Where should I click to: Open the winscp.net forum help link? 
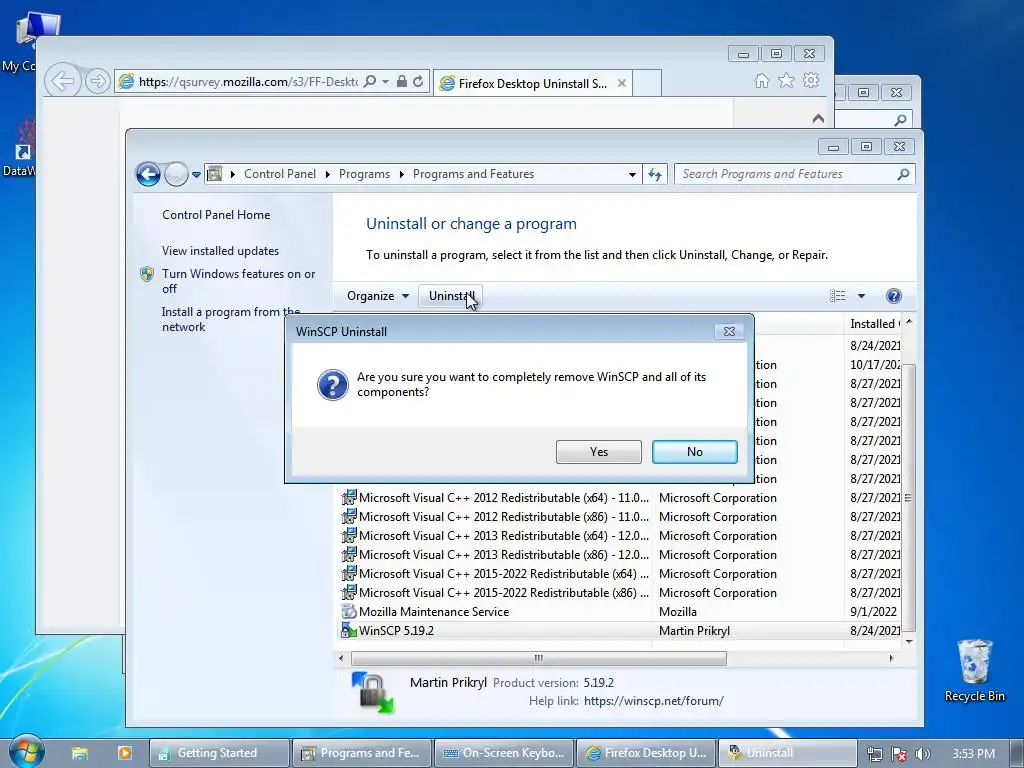tap(653, 701)
